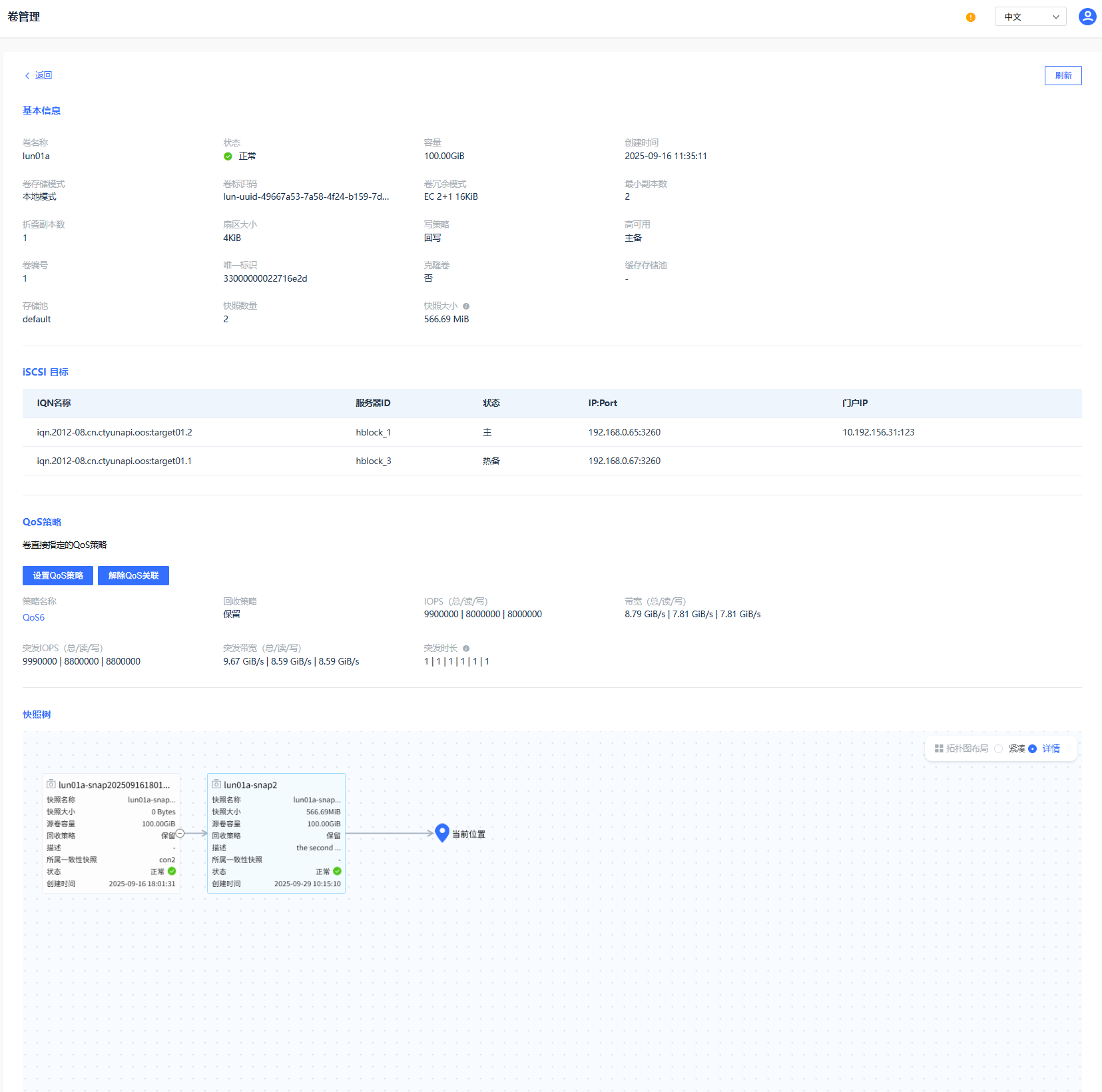
Task: Click the blue 当前位置 location marker
Action: click(442, 832)
